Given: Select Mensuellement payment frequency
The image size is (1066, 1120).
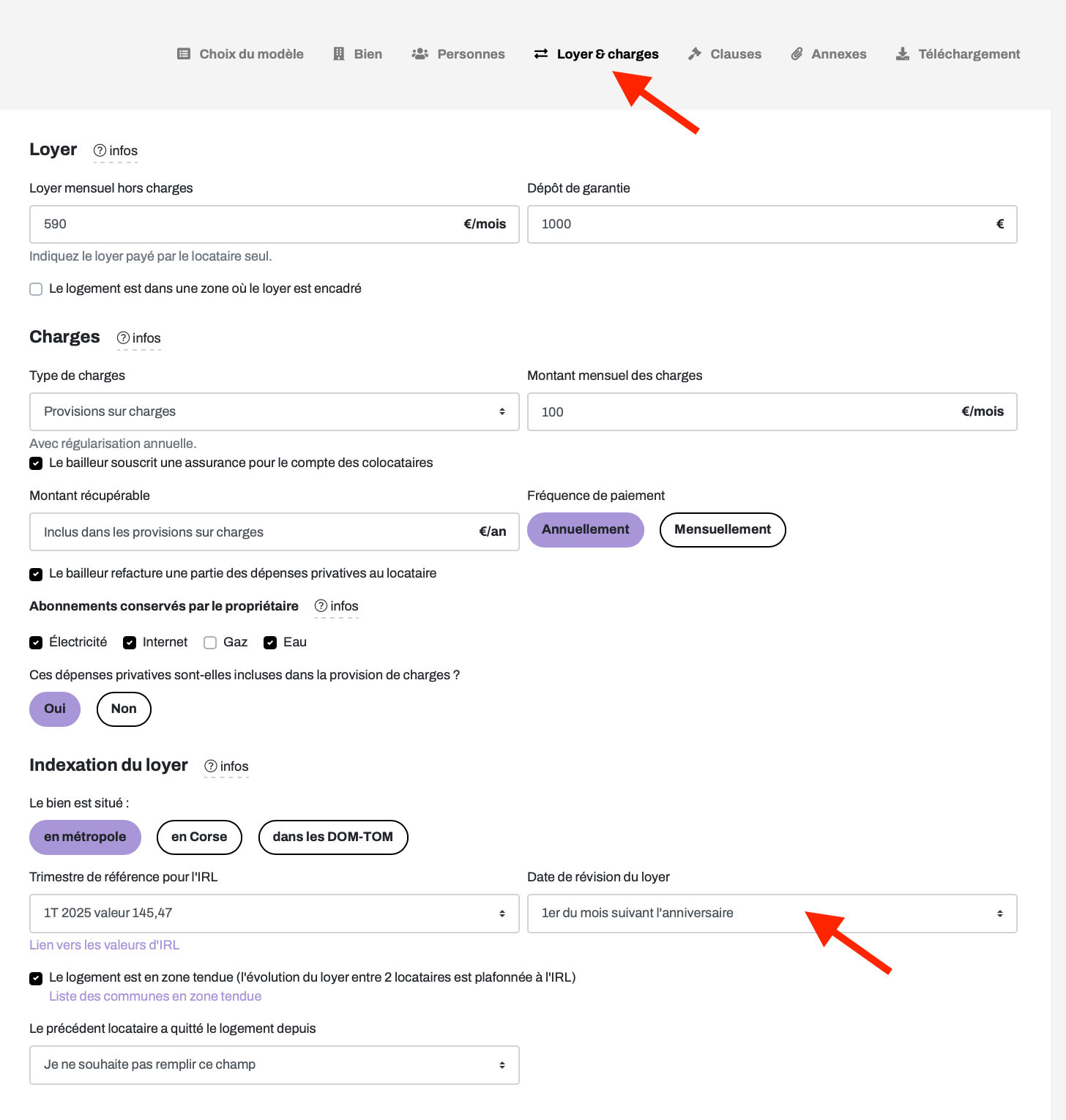Looking at the screenshot, I should (x=723, y=530).
